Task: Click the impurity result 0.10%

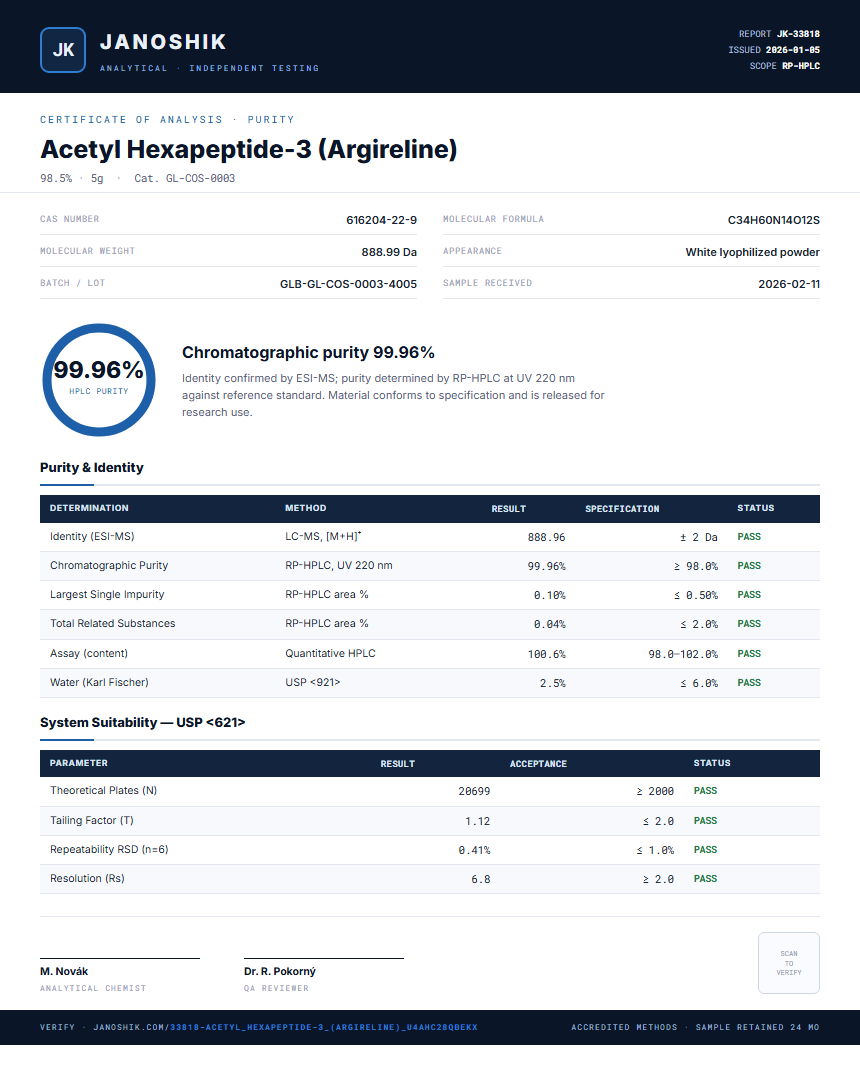Action: pyautogui.click(x=549, y=595)
